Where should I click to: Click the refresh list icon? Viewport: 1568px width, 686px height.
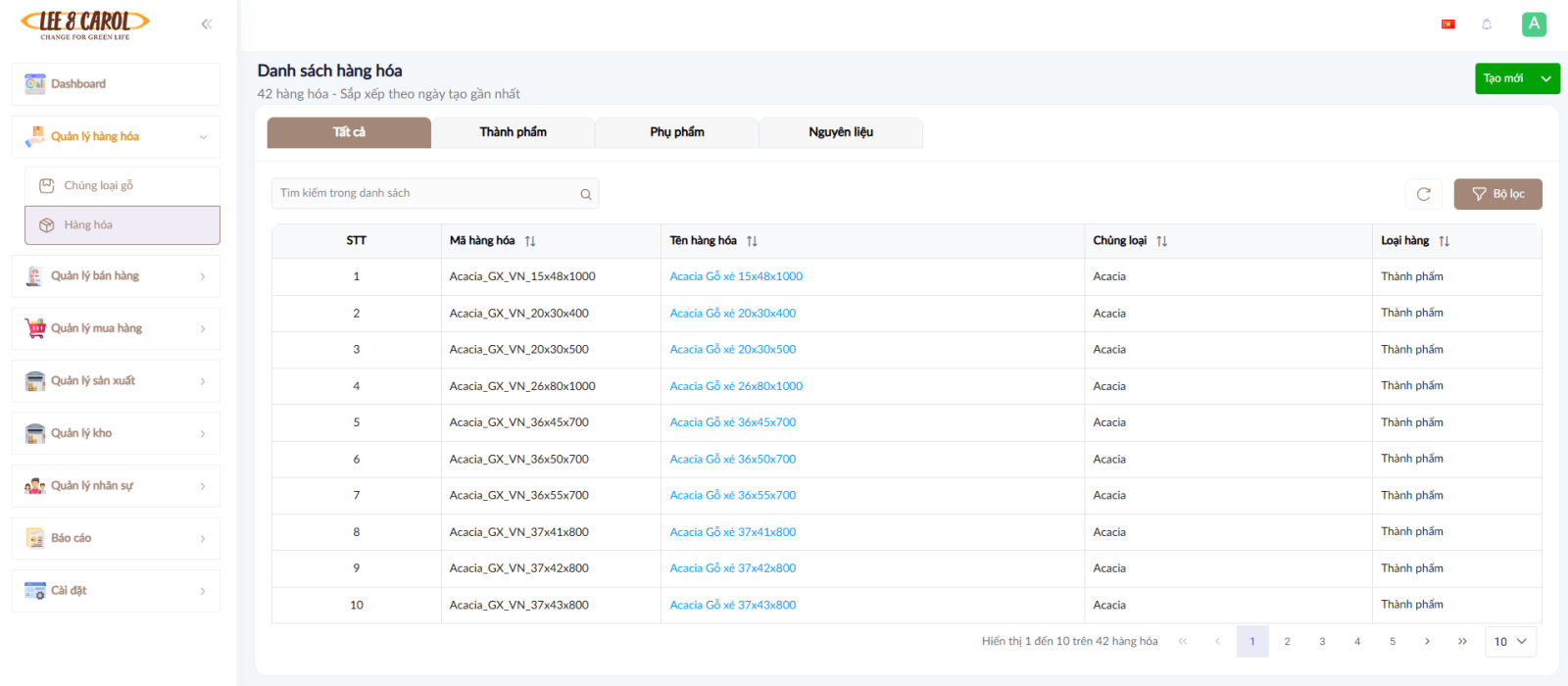[x=1423, y=194]
